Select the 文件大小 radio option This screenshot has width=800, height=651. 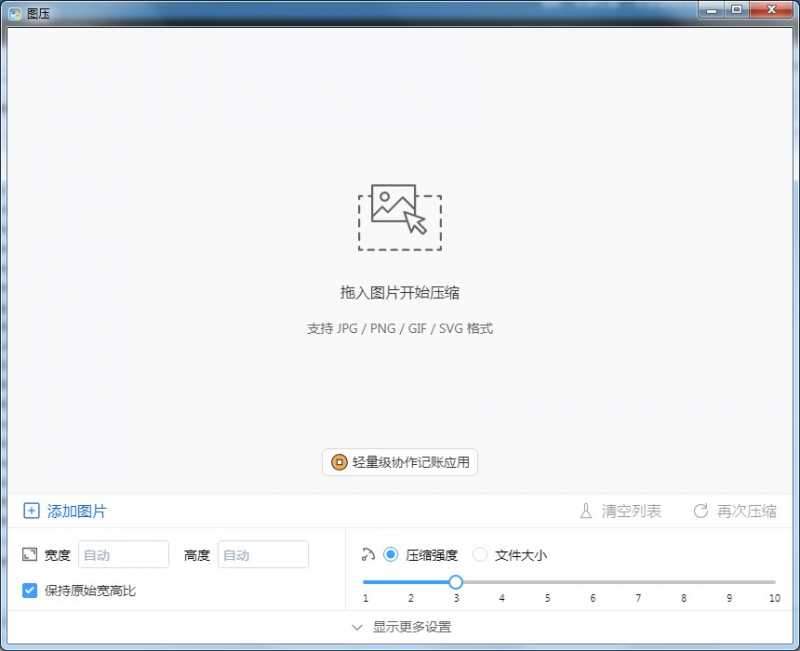click(x=480, y=554)
